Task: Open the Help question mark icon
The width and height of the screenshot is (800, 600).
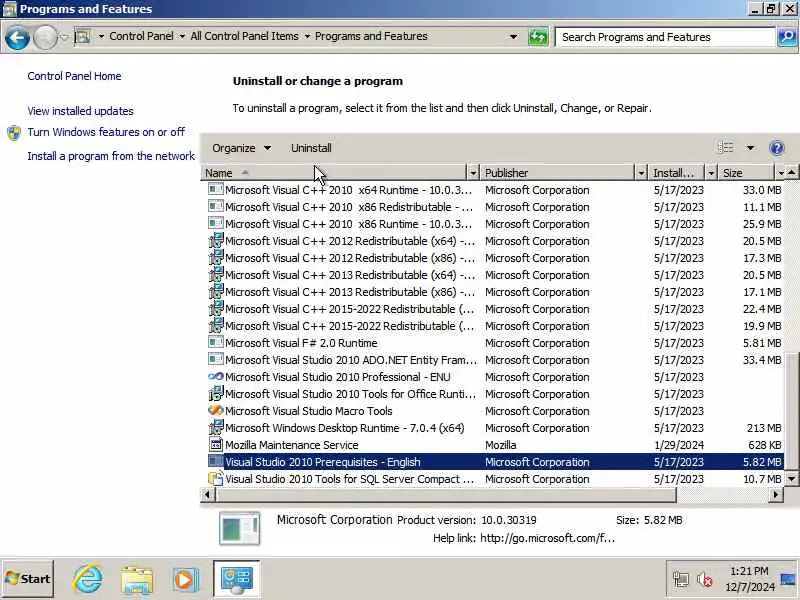Action: (x=777, y=148)
